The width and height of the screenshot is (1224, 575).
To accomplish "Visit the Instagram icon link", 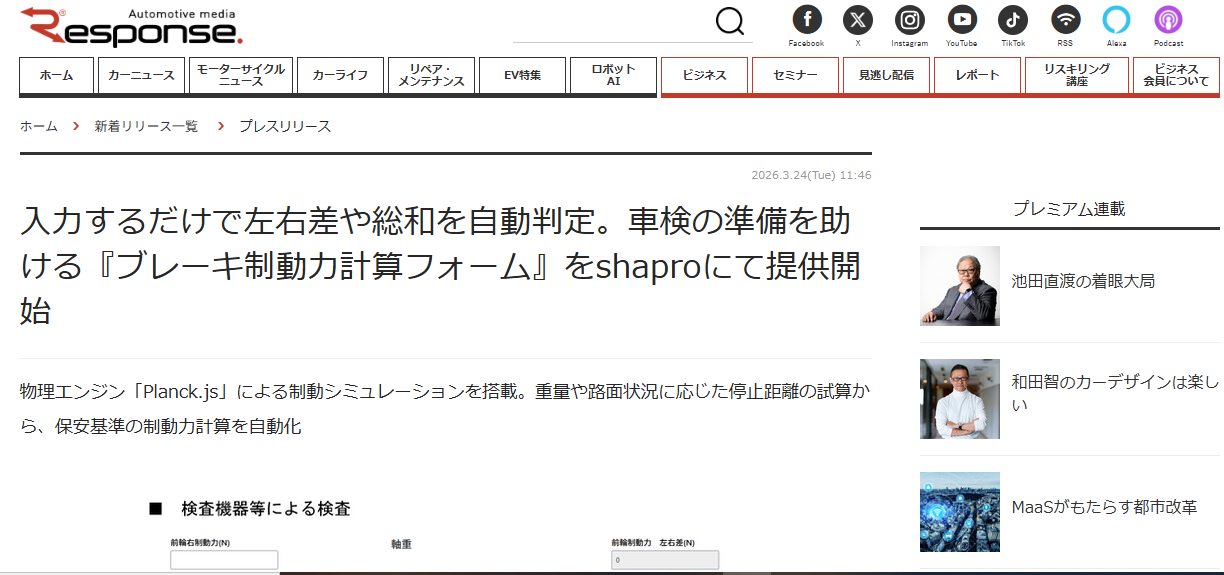I will 909,19.
